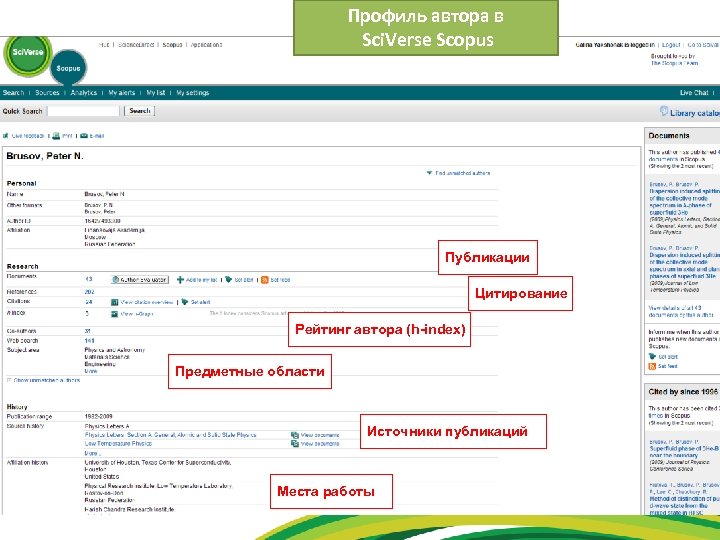720x540 pixels.
Task: Open My alerts in navigation bar
Action: (122, 93)
